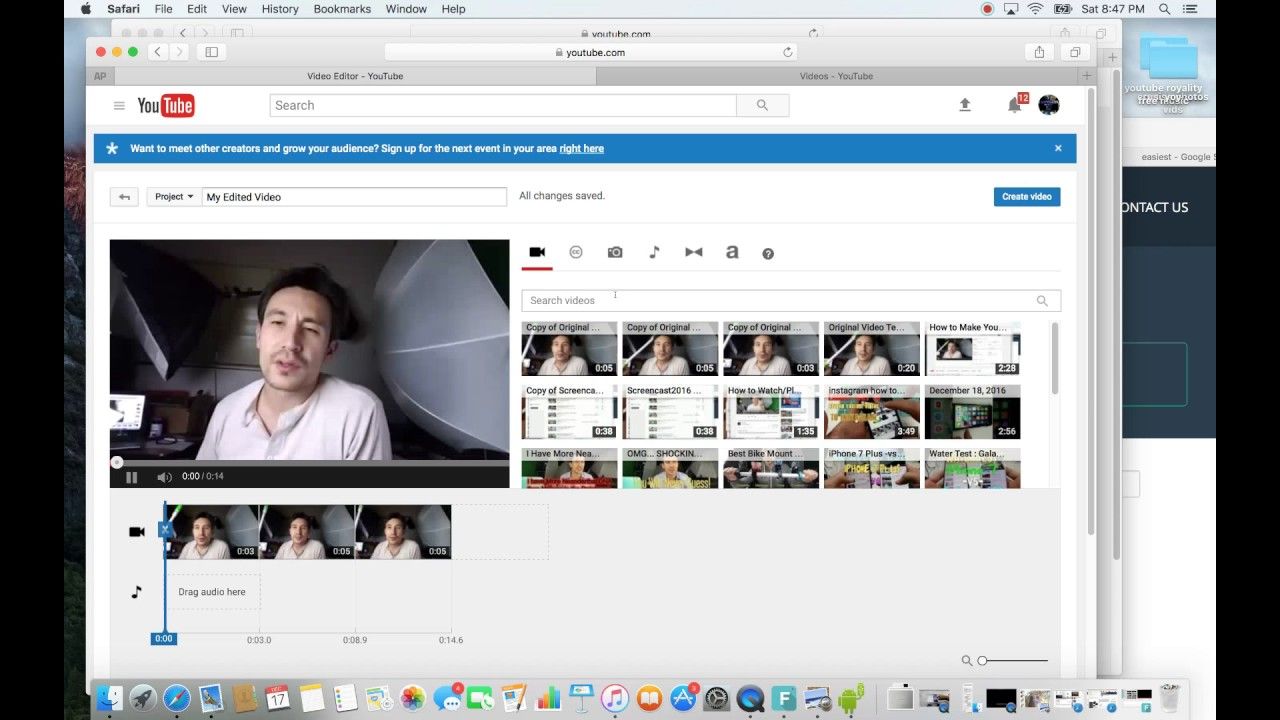Pause the video preview

pyautogui.click(x=131, y=477)
